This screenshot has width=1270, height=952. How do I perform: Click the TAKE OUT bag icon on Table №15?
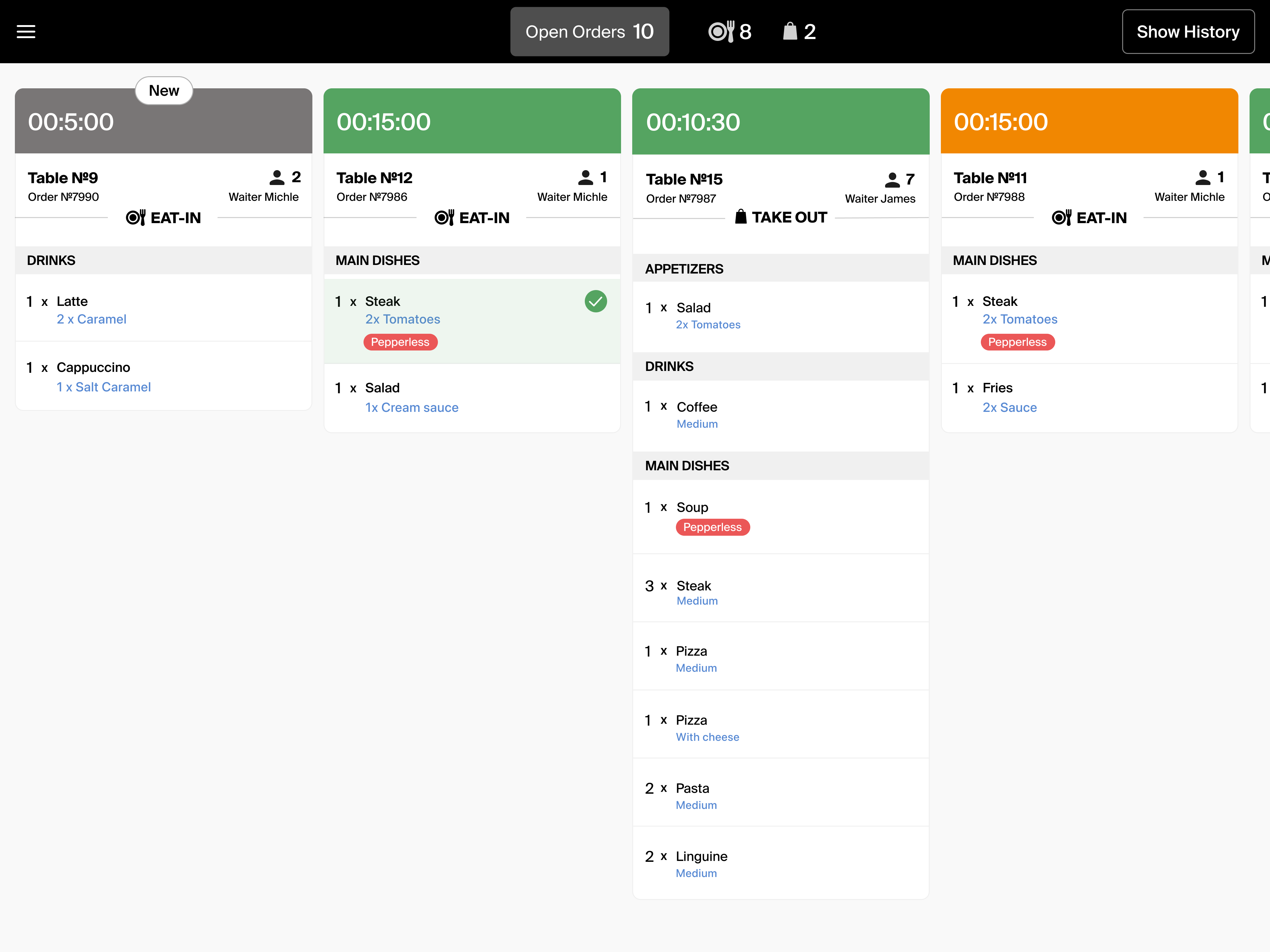(x=741, y=217)
